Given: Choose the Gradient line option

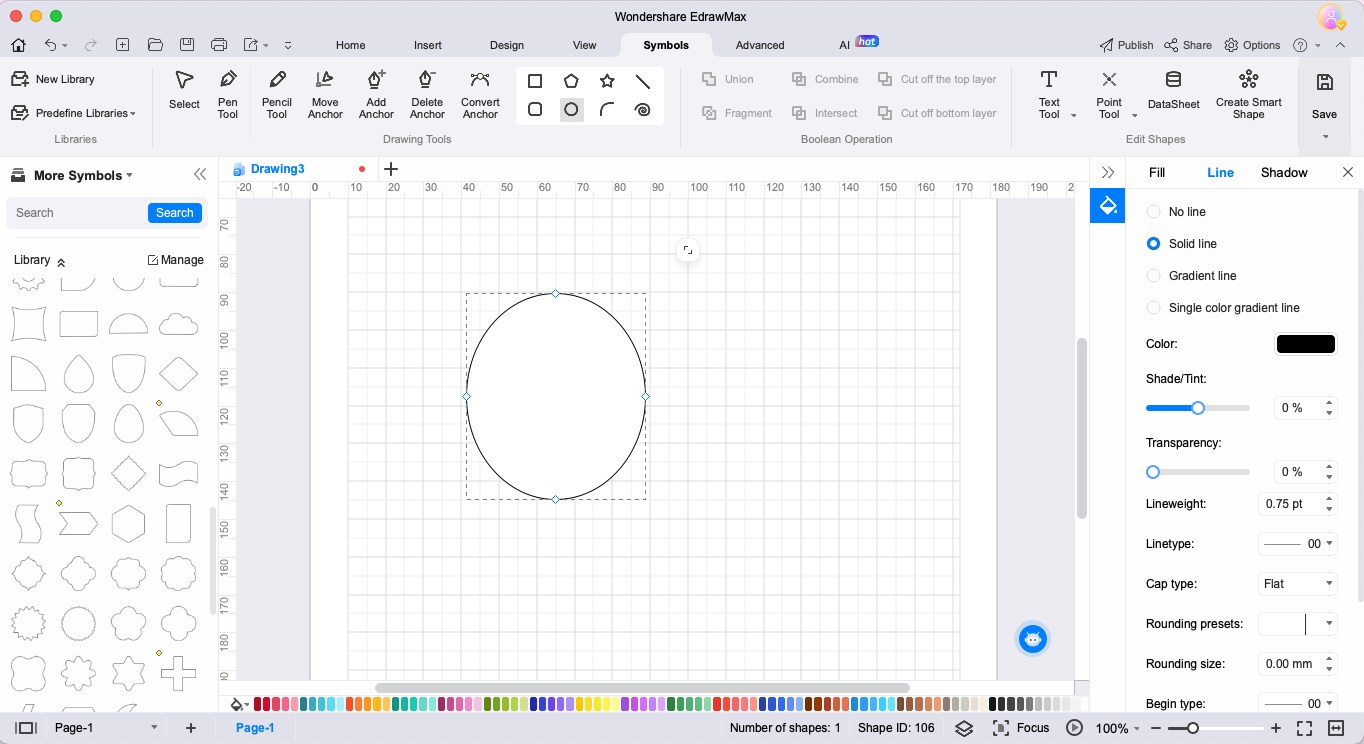Looking at the screenshot, I should point(1191,276).
